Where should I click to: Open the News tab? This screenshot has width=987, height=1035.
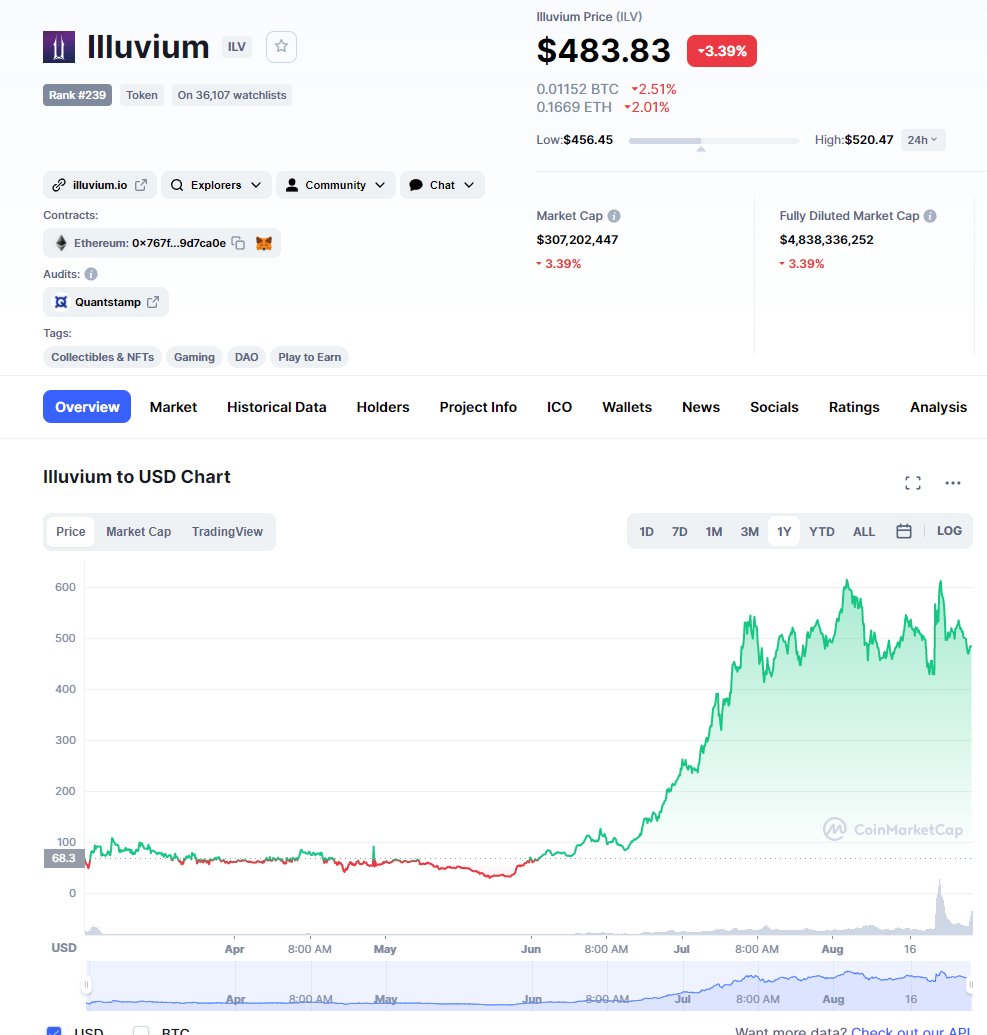tap(701, 407)
